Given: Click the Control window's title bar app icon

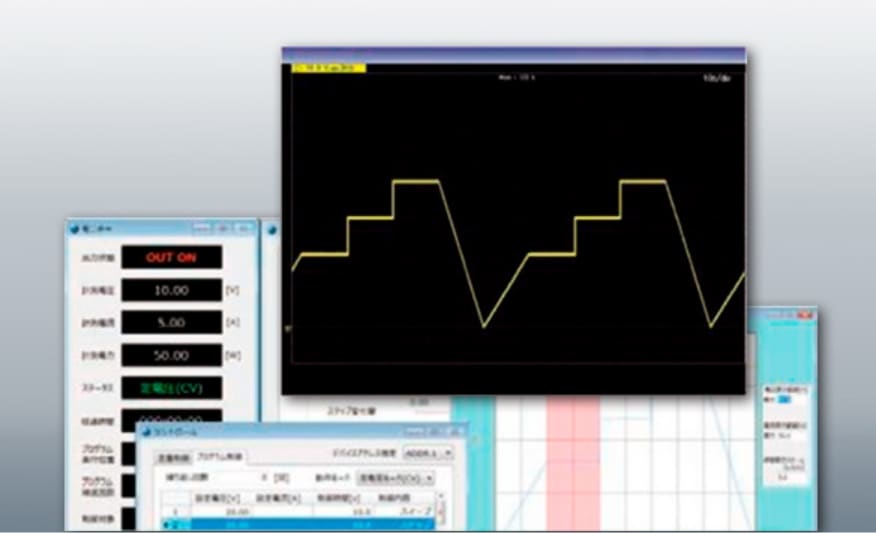Looking at the screenshot, I should tap(146, 432).
